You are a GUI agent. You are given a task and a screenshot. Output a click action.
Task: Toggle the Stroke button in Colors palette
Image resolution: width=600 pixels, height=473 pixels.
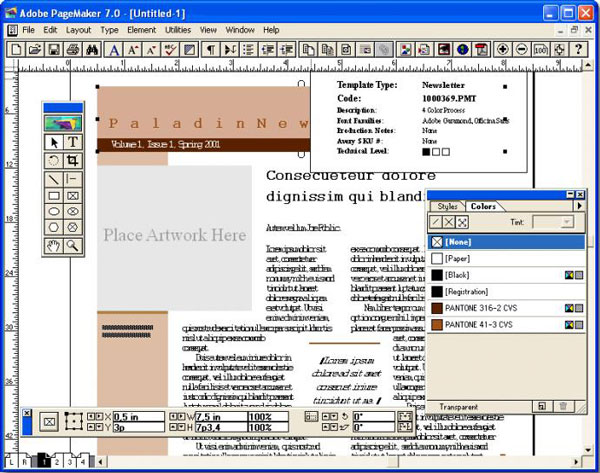point(435,222)
